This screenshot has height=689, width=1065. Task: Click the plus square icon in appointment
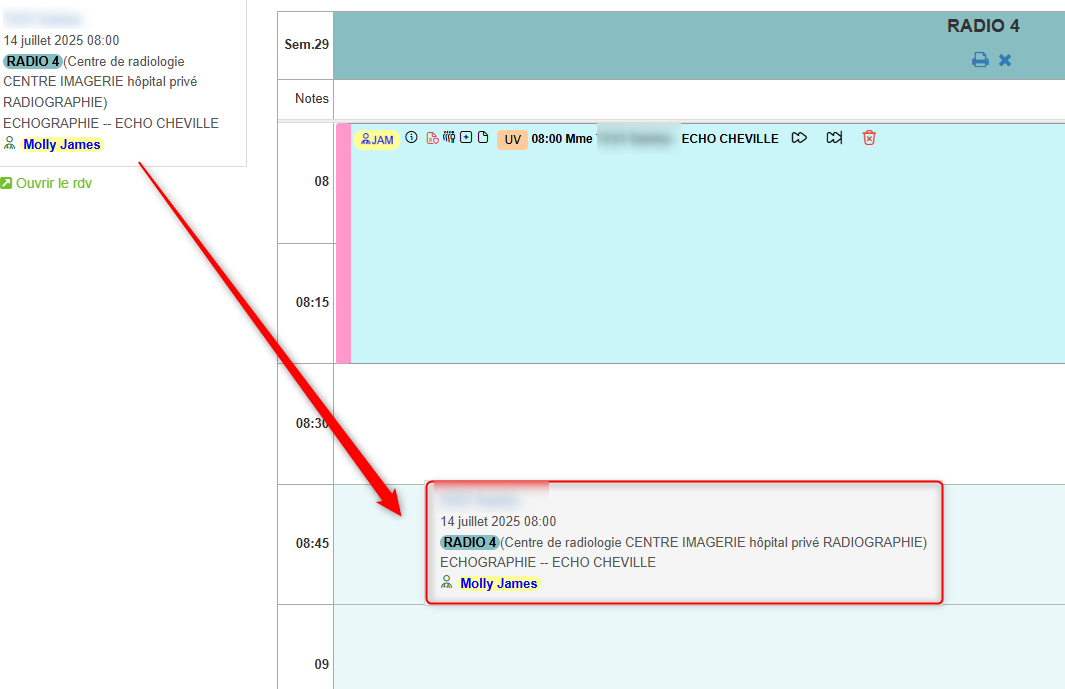tap(466, 138)
